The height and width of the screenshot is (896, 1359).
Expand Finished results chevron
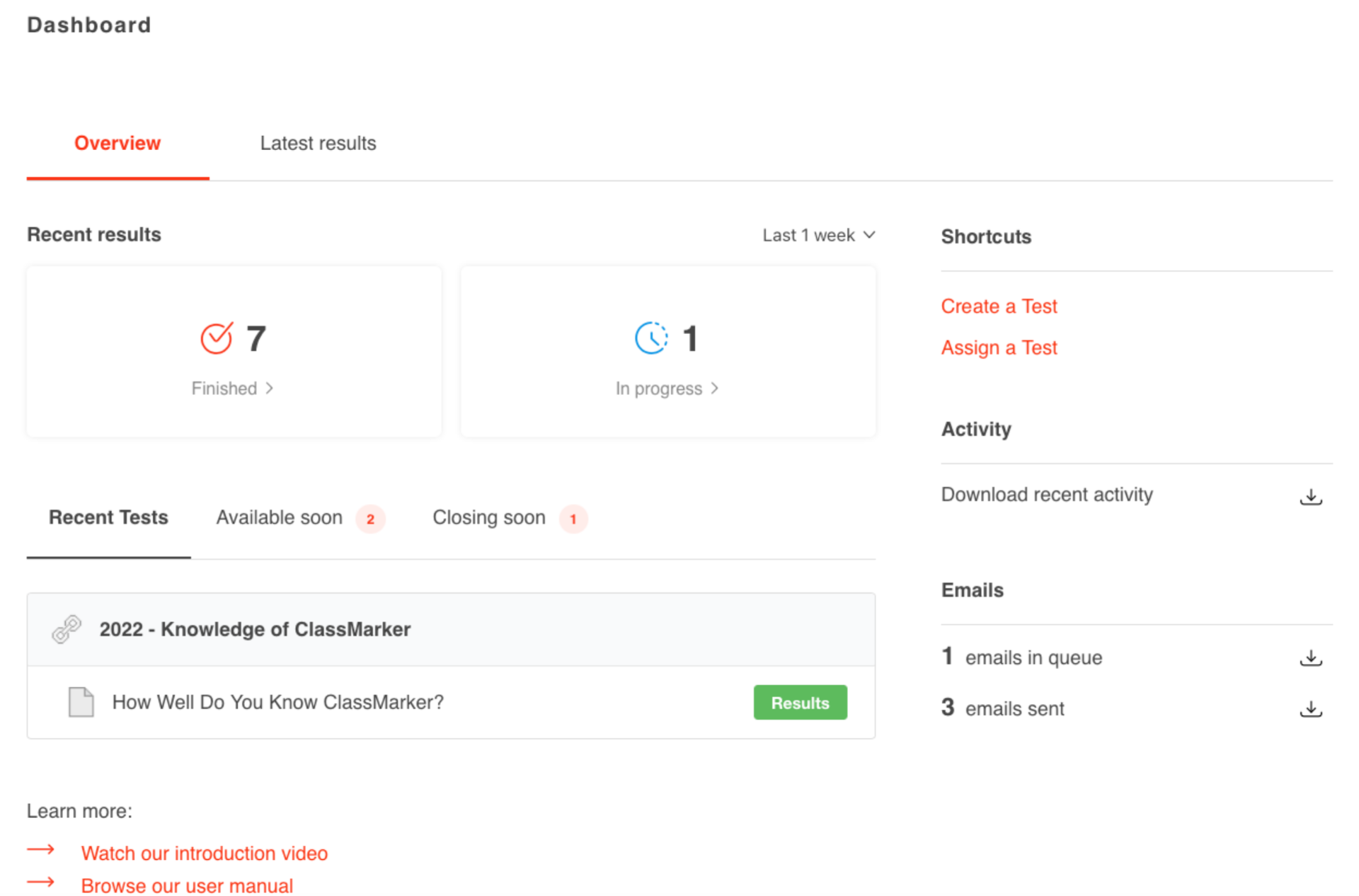(270, 389)
